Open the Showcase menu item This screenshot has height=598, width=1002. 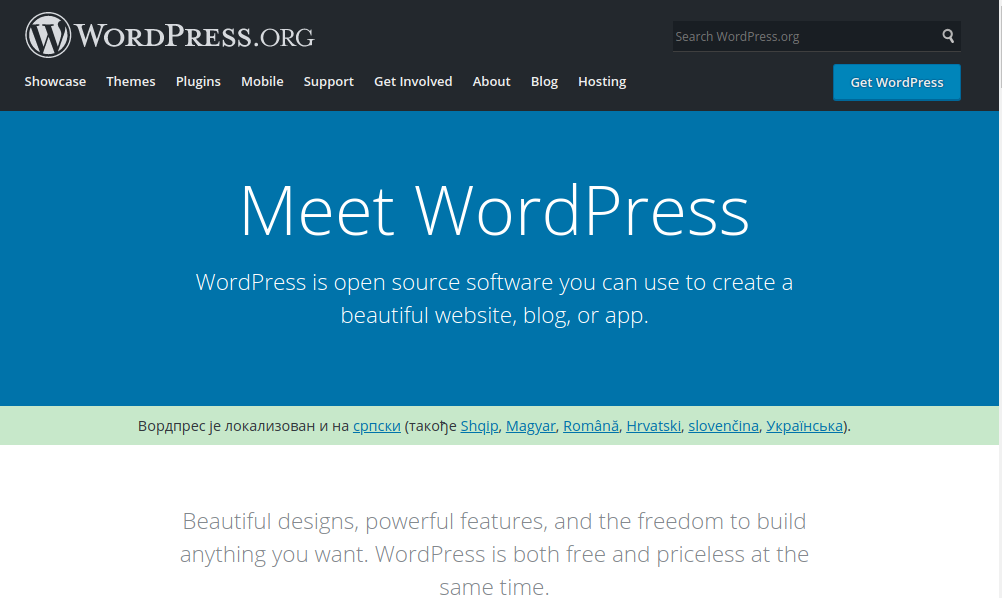[55, 82]
